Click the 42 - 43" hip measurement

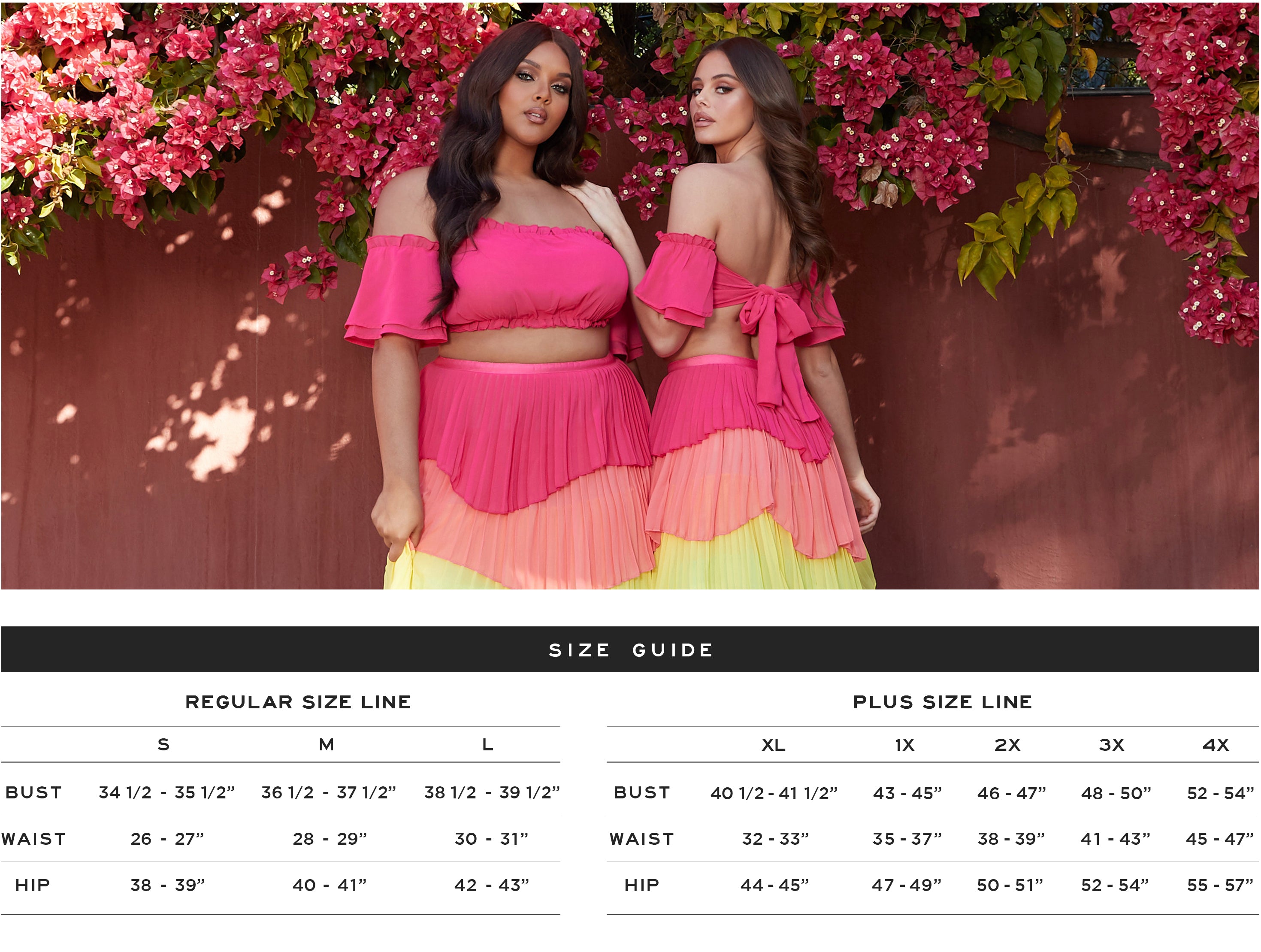[491, 885]
